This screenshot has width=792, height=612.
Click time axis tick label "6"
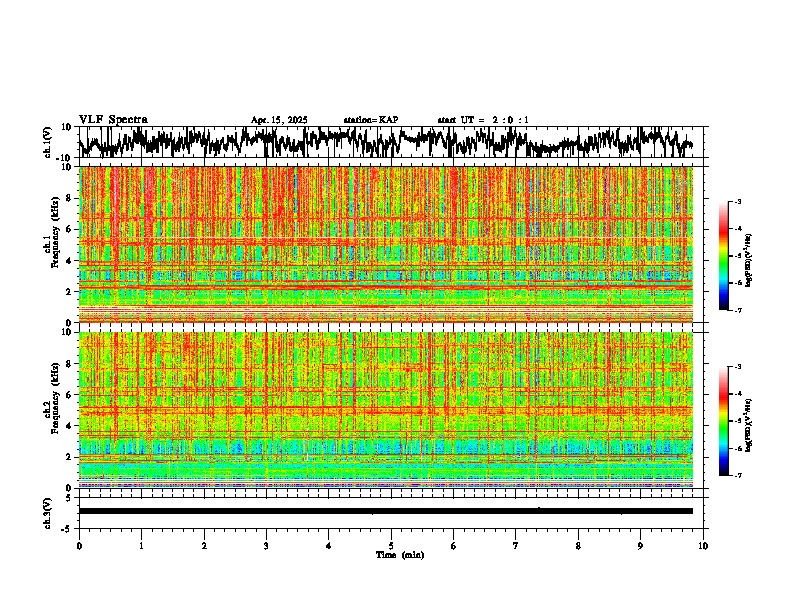(454, 546)
